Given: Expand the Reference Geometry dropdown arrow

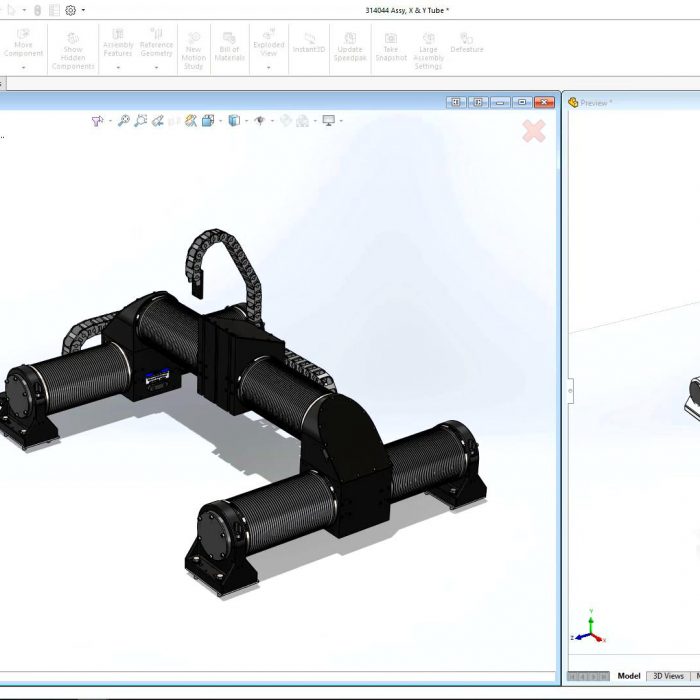Looking at the screenshot, I should (x=156, y=67).
